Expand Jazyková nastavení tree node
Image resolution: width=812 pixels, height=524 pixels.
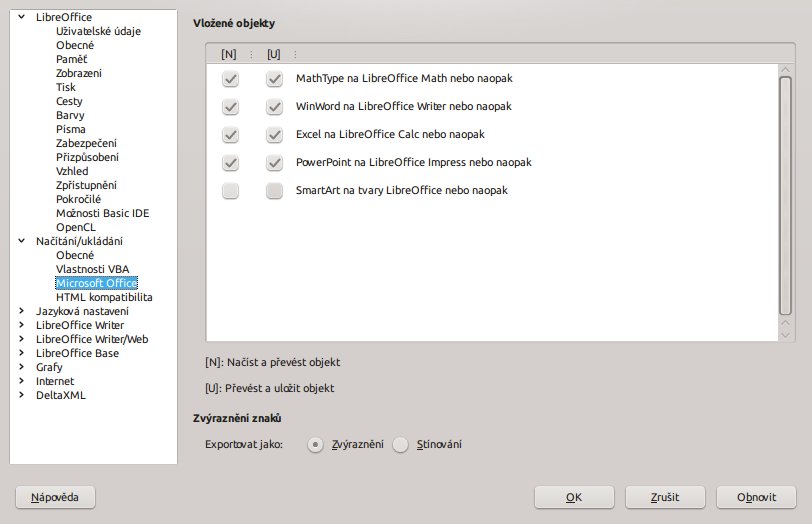pyautogui.click(x=21, y=311)
